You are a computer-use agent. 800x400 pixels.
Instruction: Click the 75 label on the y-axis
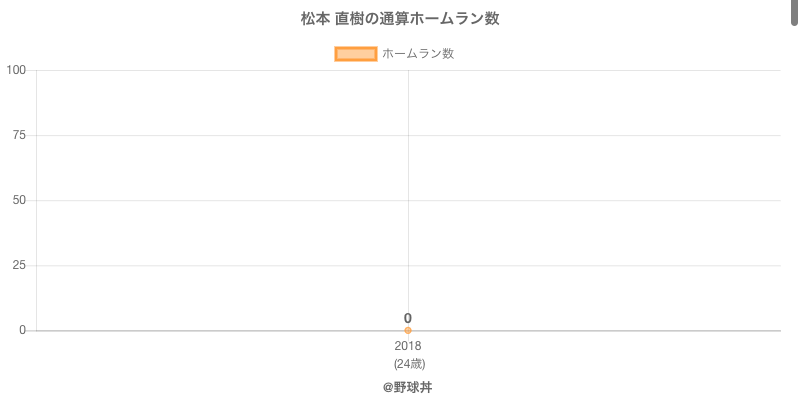coord(19,135)
